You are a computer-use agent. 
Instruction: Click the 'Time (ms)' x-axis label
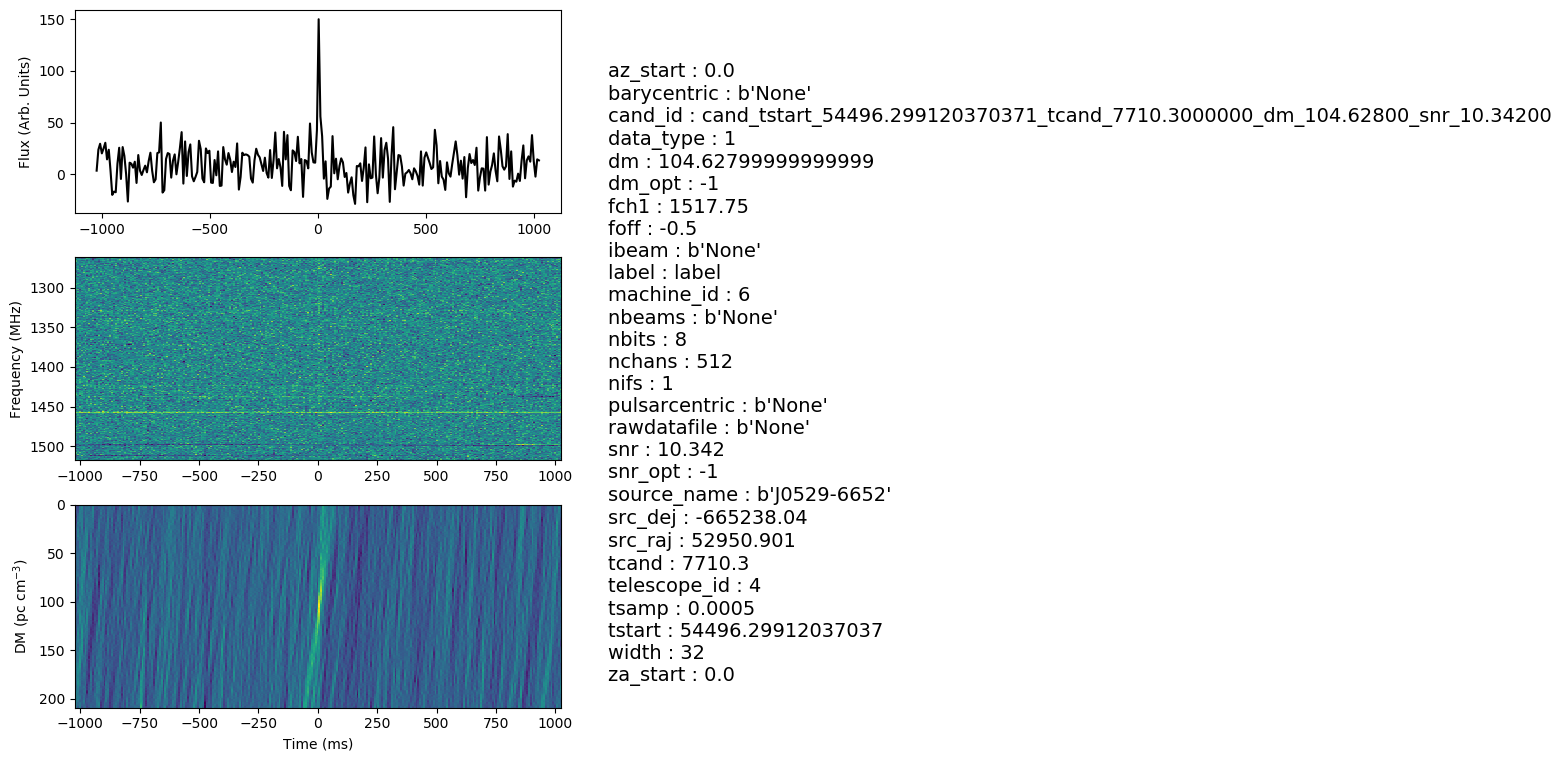[x=318, y=744]
